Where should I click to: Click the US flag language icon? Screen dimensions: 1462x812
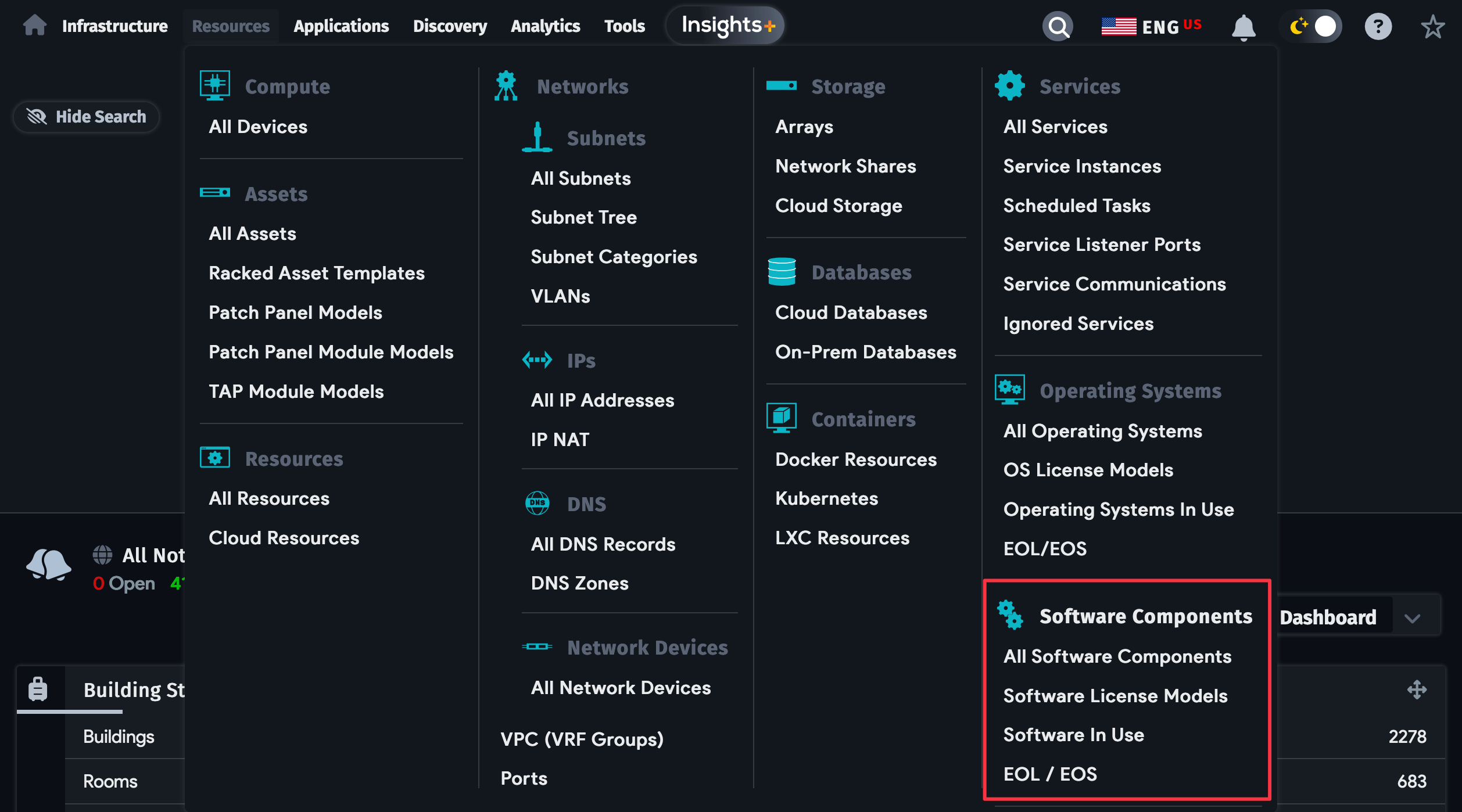click(1119, 26)
